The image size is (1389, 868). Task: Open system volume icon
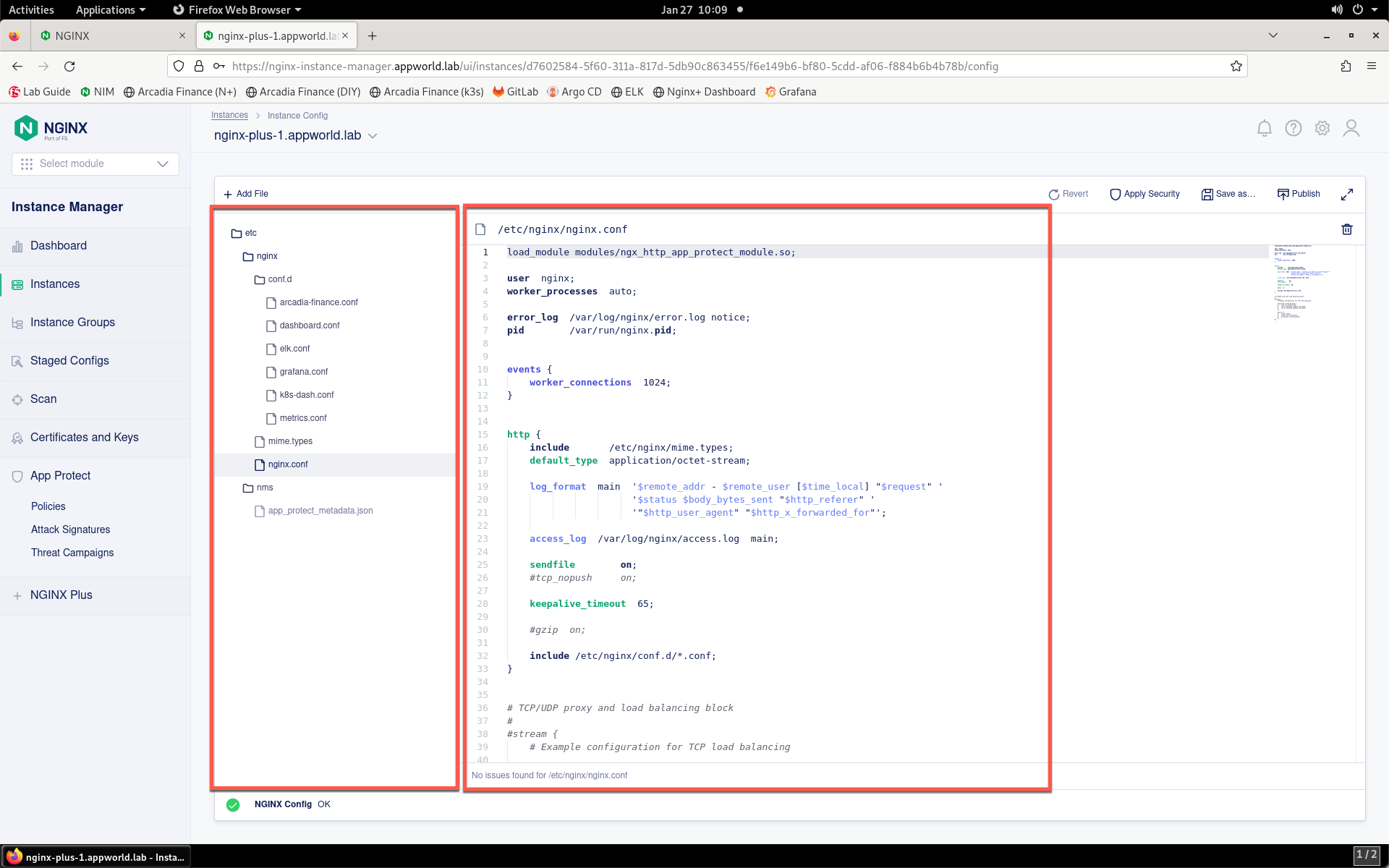coord(1336,9)
